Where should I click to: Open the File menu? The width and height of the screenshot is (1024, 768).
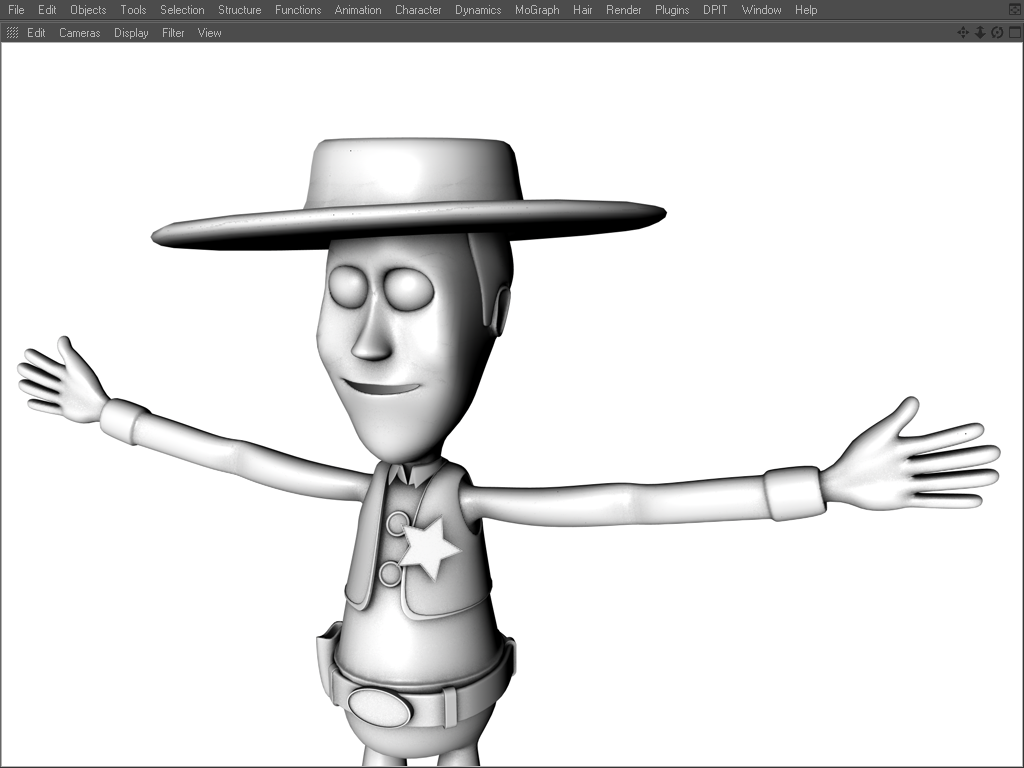click(16, 10)
